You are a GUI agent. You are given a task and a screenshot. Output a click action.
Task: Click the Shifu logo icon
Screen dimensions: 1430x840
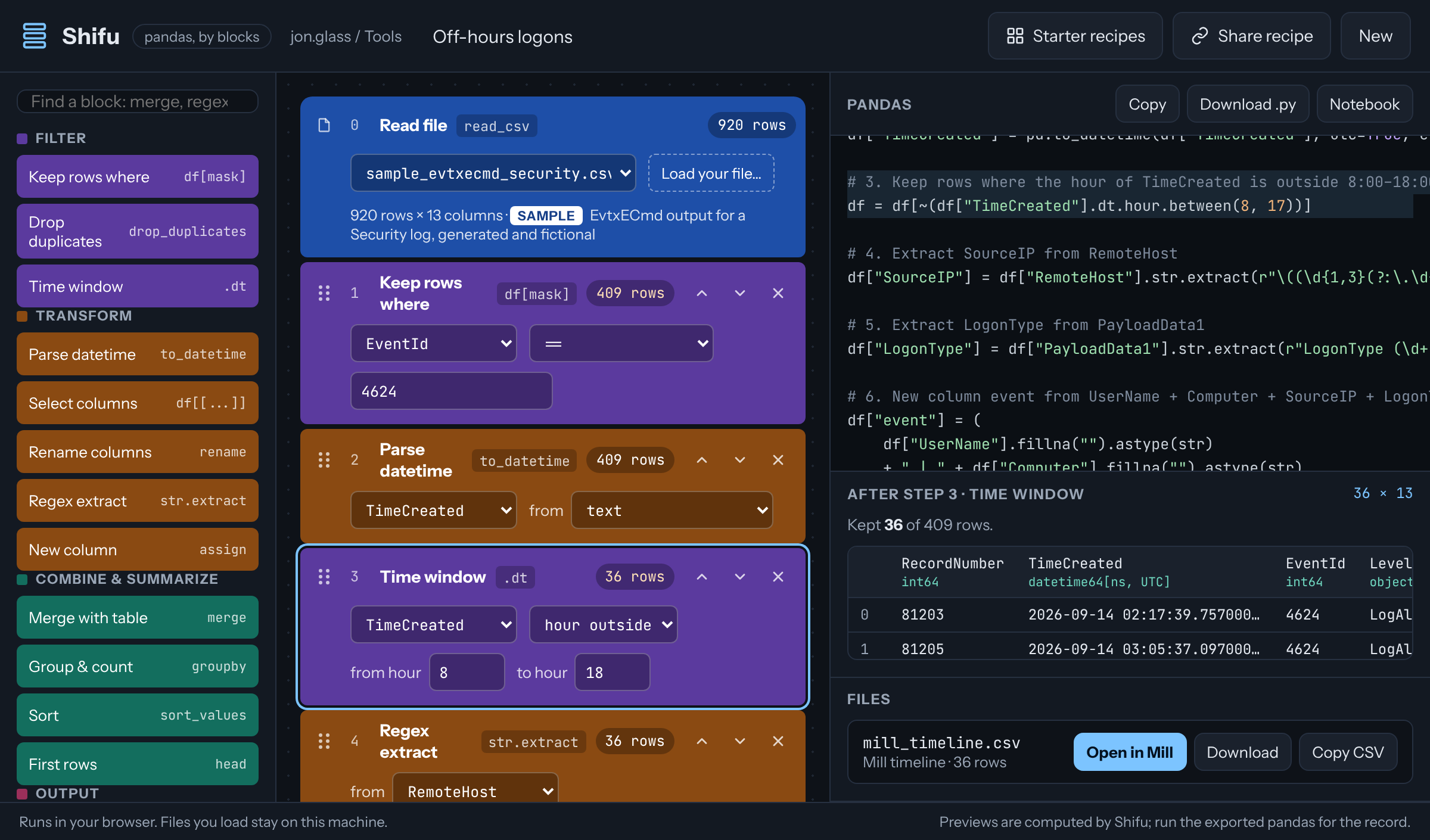[34, 36]
